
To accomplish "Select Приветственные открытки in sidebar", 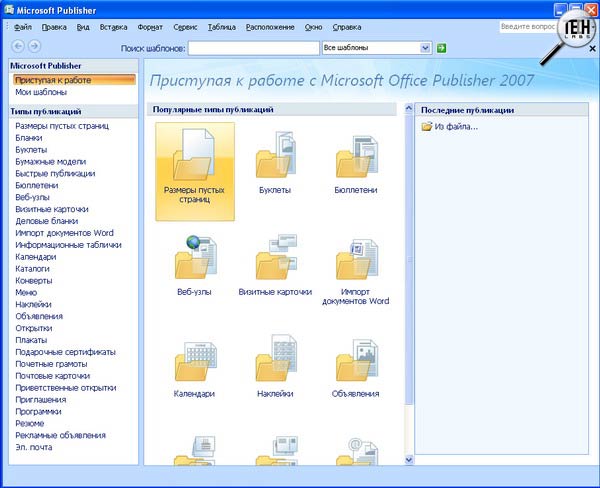I will 66,387.
